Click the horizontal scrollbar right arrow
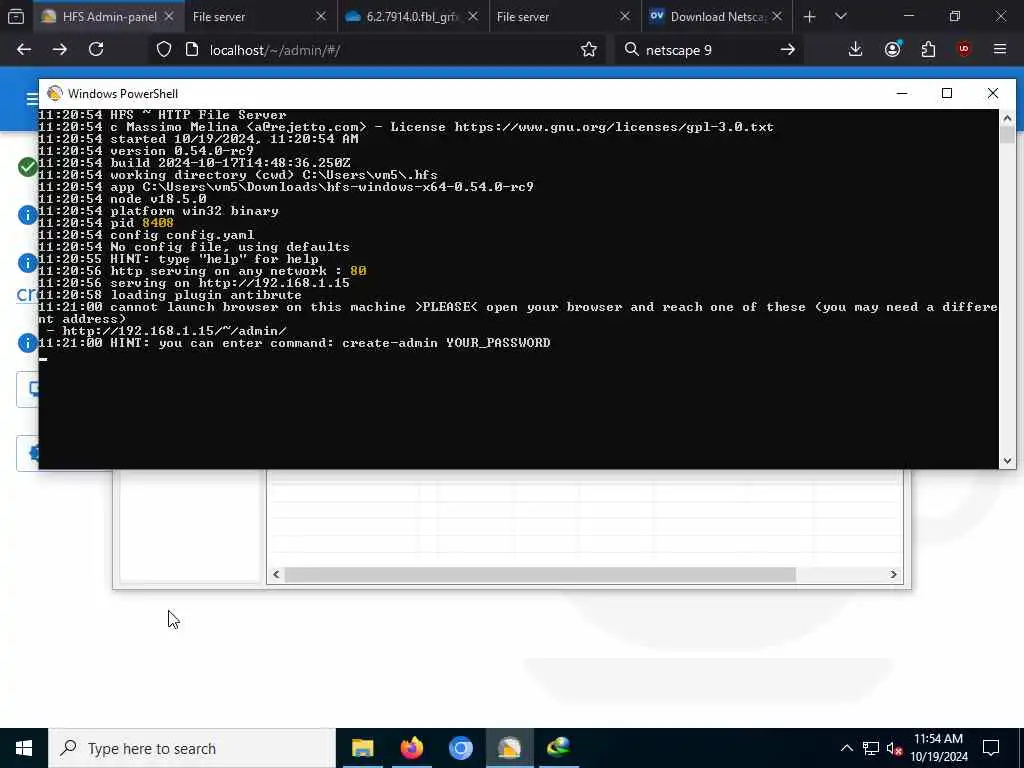This screenshot has height=768, width=1024. click(x=893, y=574)
